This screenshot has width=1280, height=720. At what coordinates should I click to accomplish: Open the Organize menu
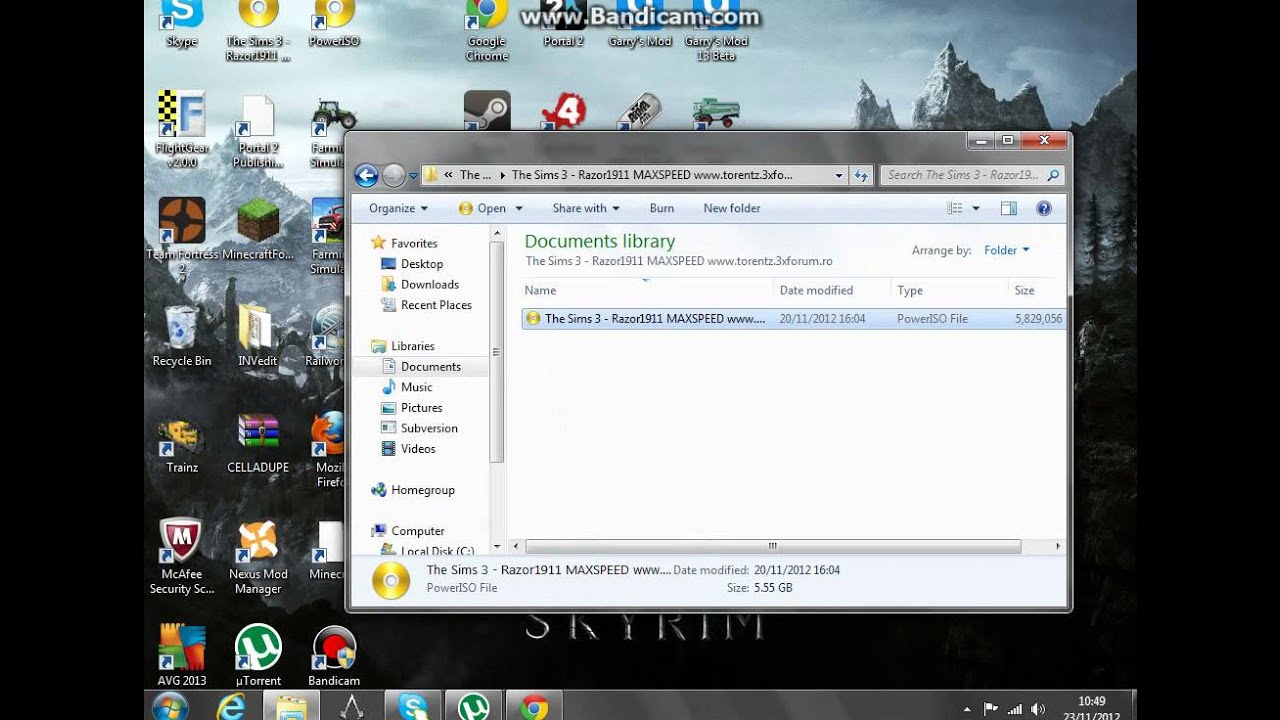[x=398, y=208]
